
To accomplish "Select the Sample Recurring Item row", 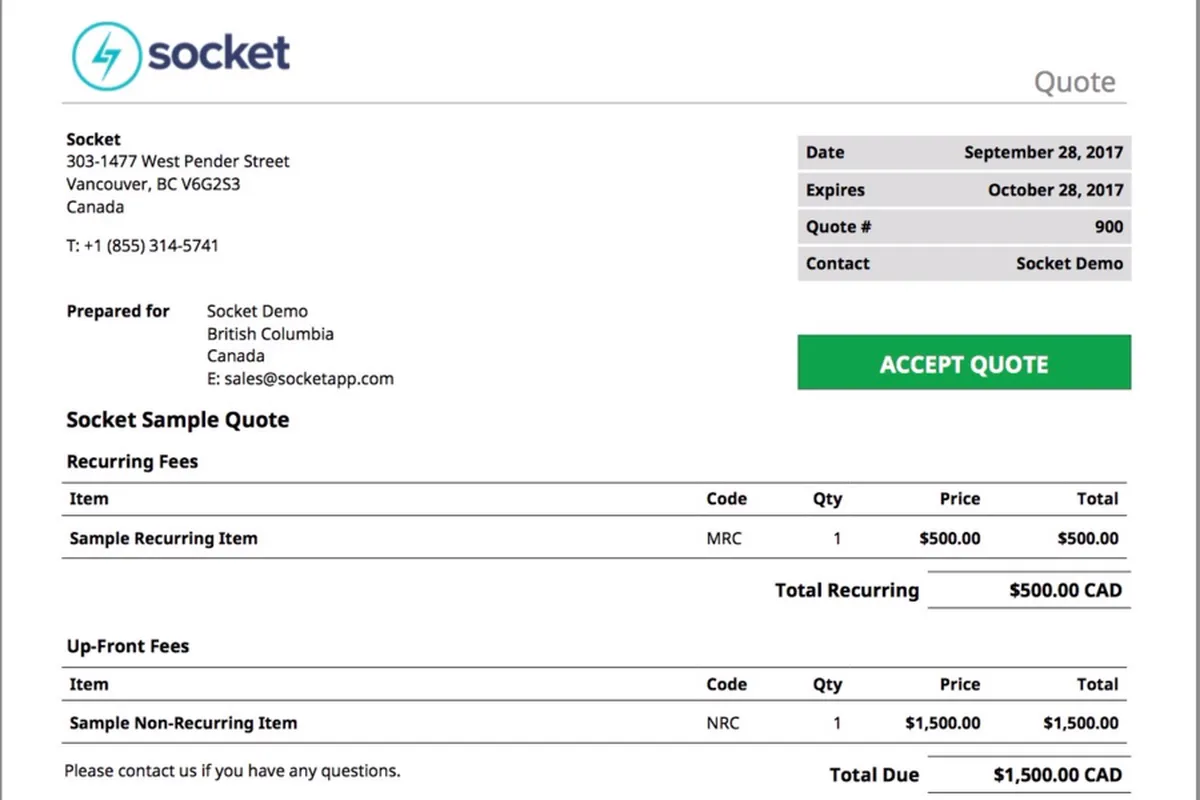I will (164, 538).
